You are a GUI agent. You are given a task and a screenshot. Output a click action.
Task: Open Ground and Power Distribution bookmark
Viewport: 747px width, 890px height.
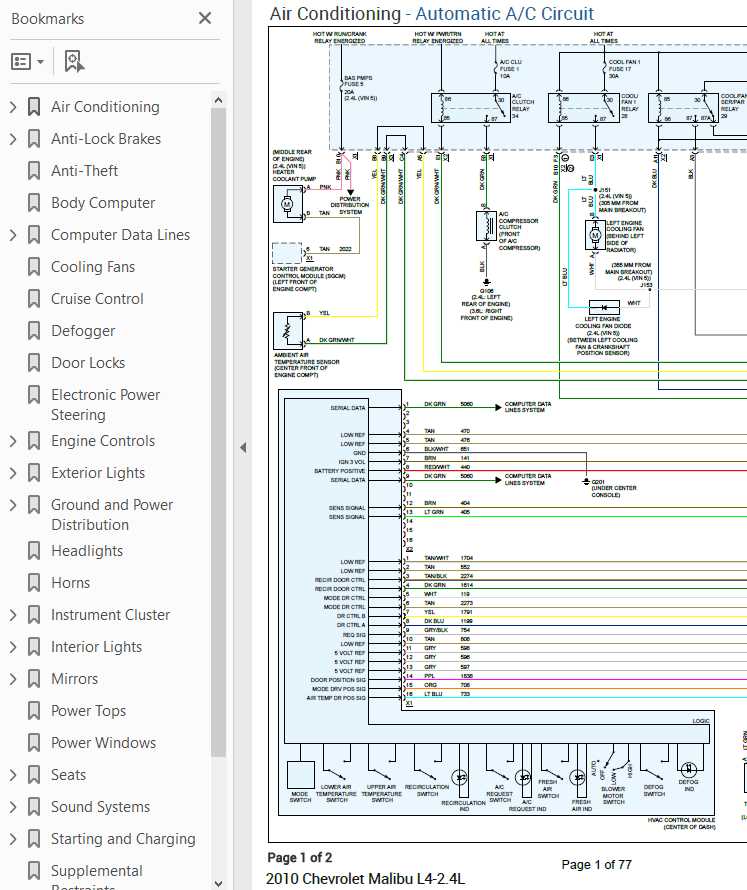[x=112, y=514]
